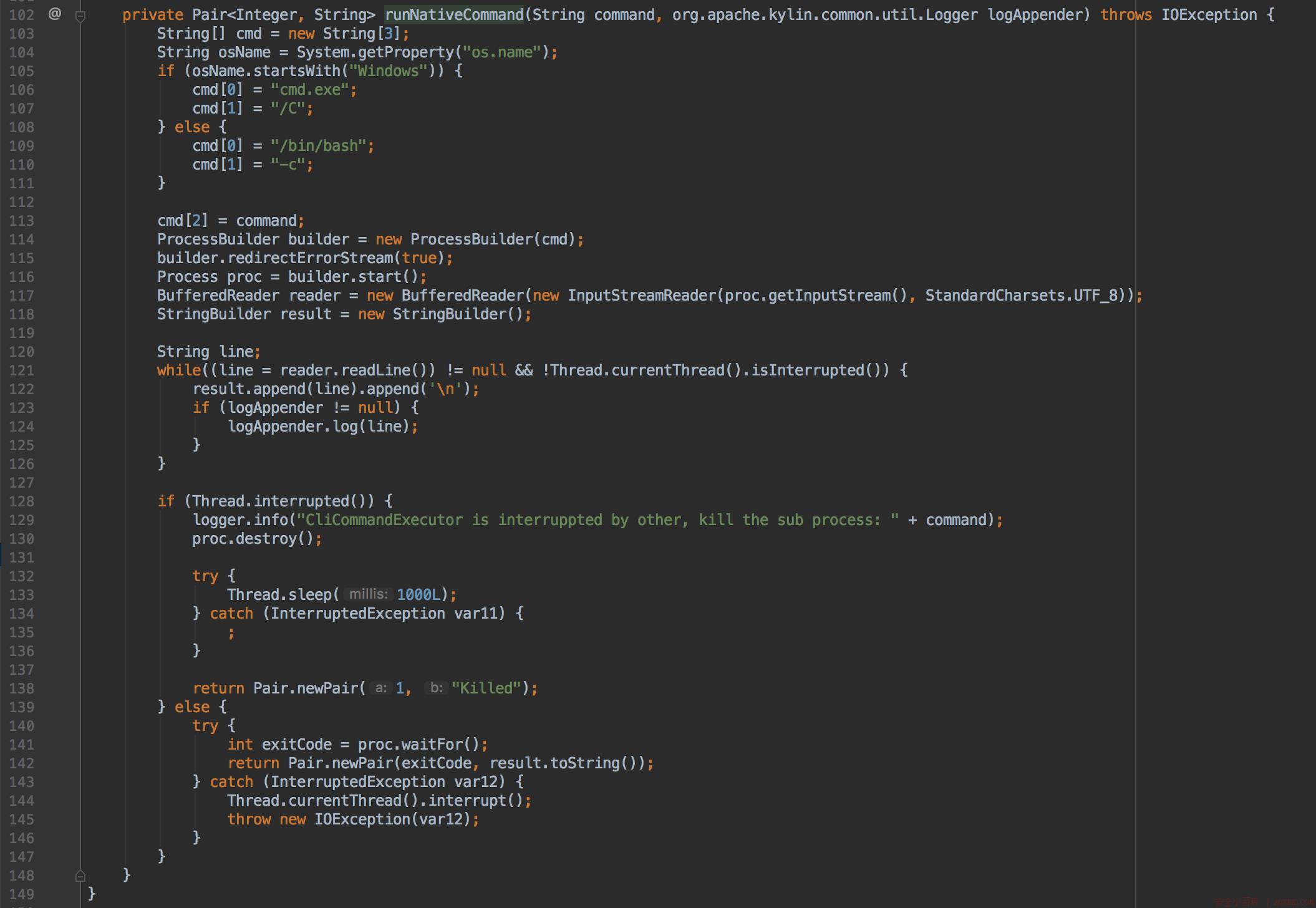
Task: Collapse runNativeCommand method using fold marker
Action: point(80,17)
